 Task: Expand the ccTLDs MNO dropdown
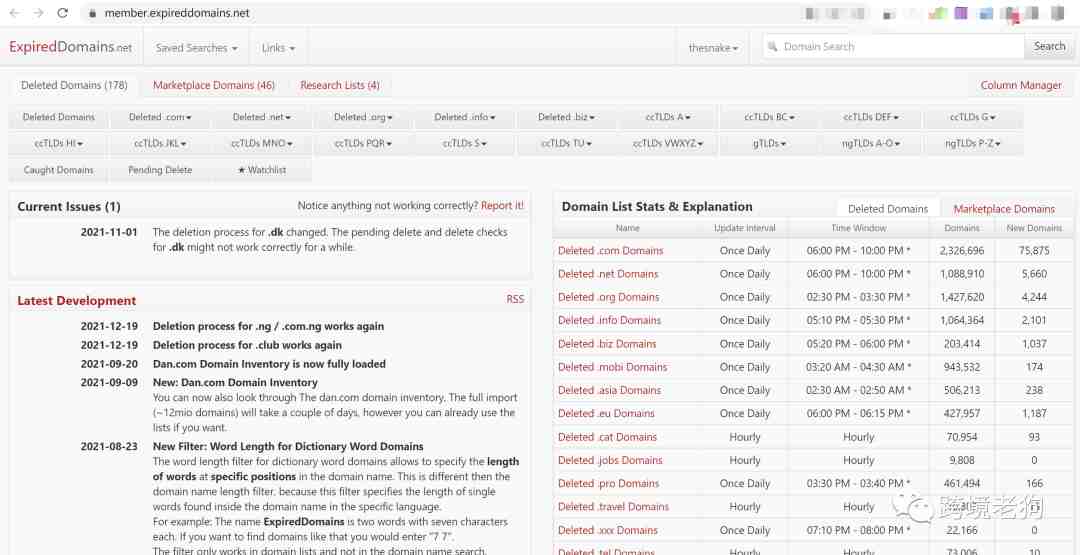coord(262,143)
